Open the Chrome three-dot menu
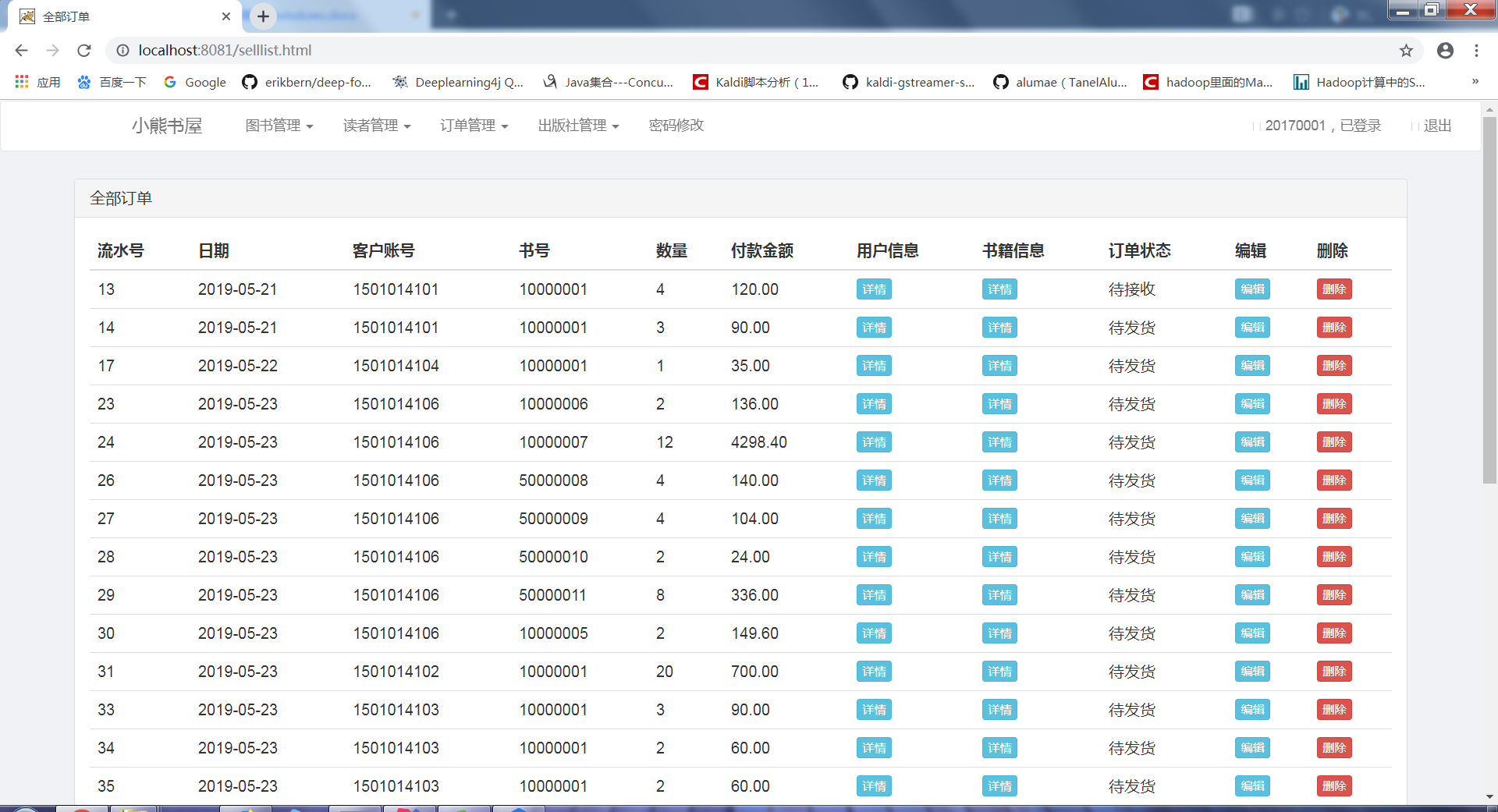The image size is (1498, 812). pyautogui.click(x=1476, y=50)
